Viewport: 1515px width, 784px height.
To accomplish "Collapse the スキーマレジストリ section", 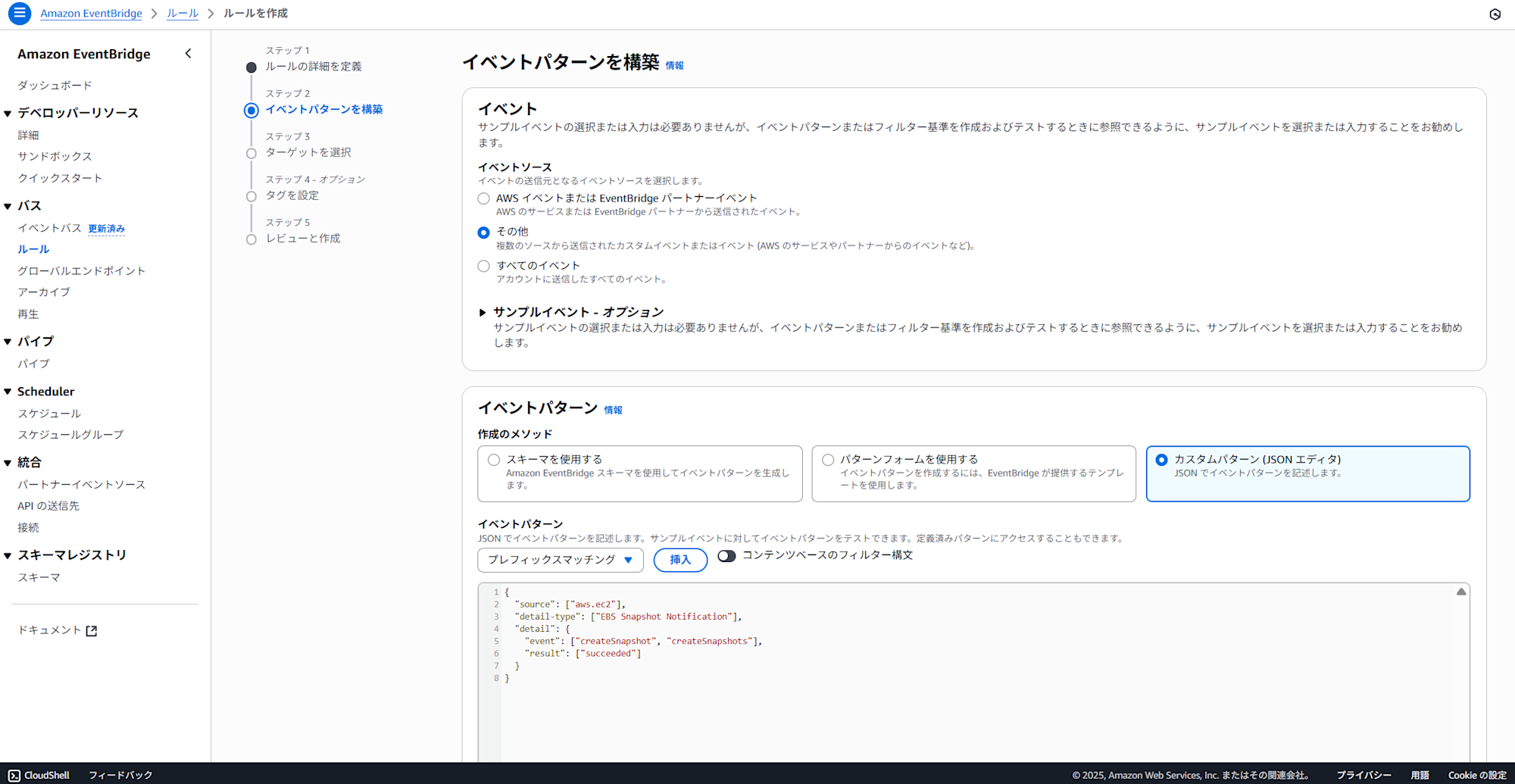I will [8, 555].
